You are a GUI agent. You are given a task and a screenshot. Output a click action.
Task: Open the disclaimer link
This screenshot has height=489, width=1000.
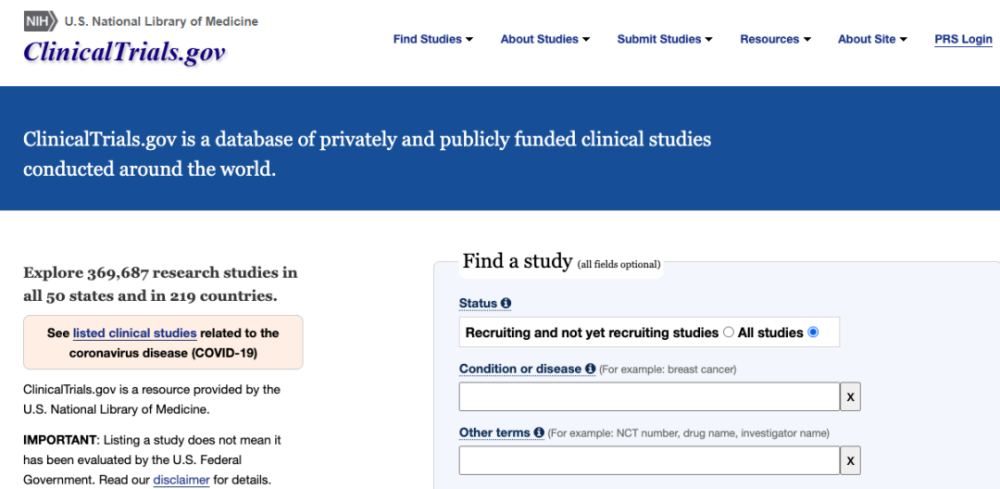[x=181, y=480]
